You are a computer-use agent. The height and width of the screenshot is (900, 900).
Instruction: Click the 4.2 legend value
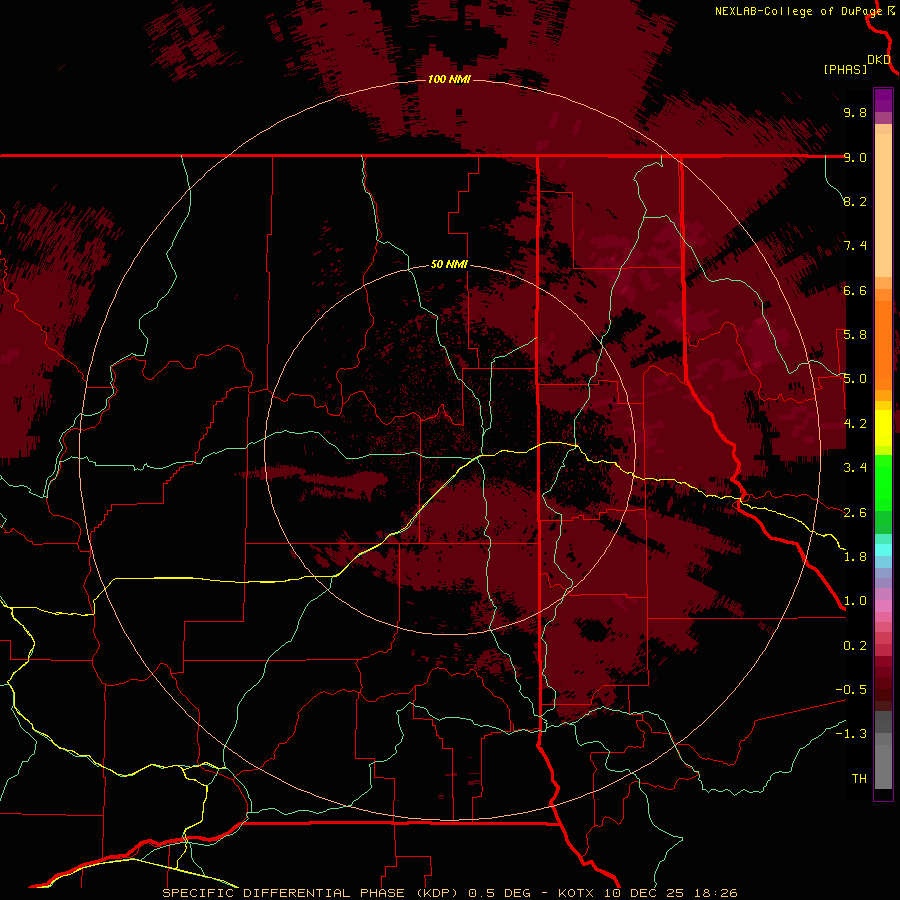coord(855,424)
